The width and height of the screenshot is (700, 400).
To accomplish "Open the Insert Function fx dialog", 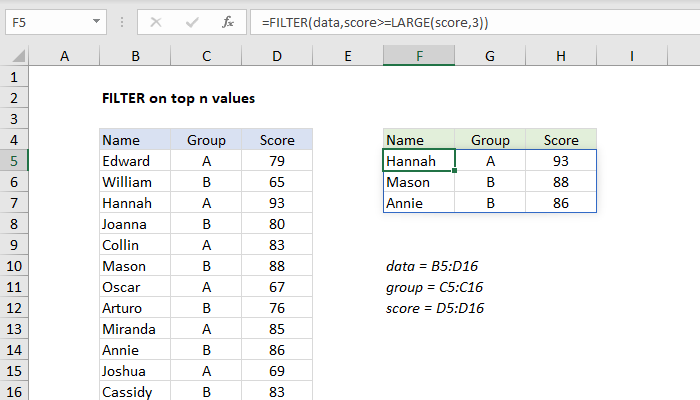I will [228, 22].
